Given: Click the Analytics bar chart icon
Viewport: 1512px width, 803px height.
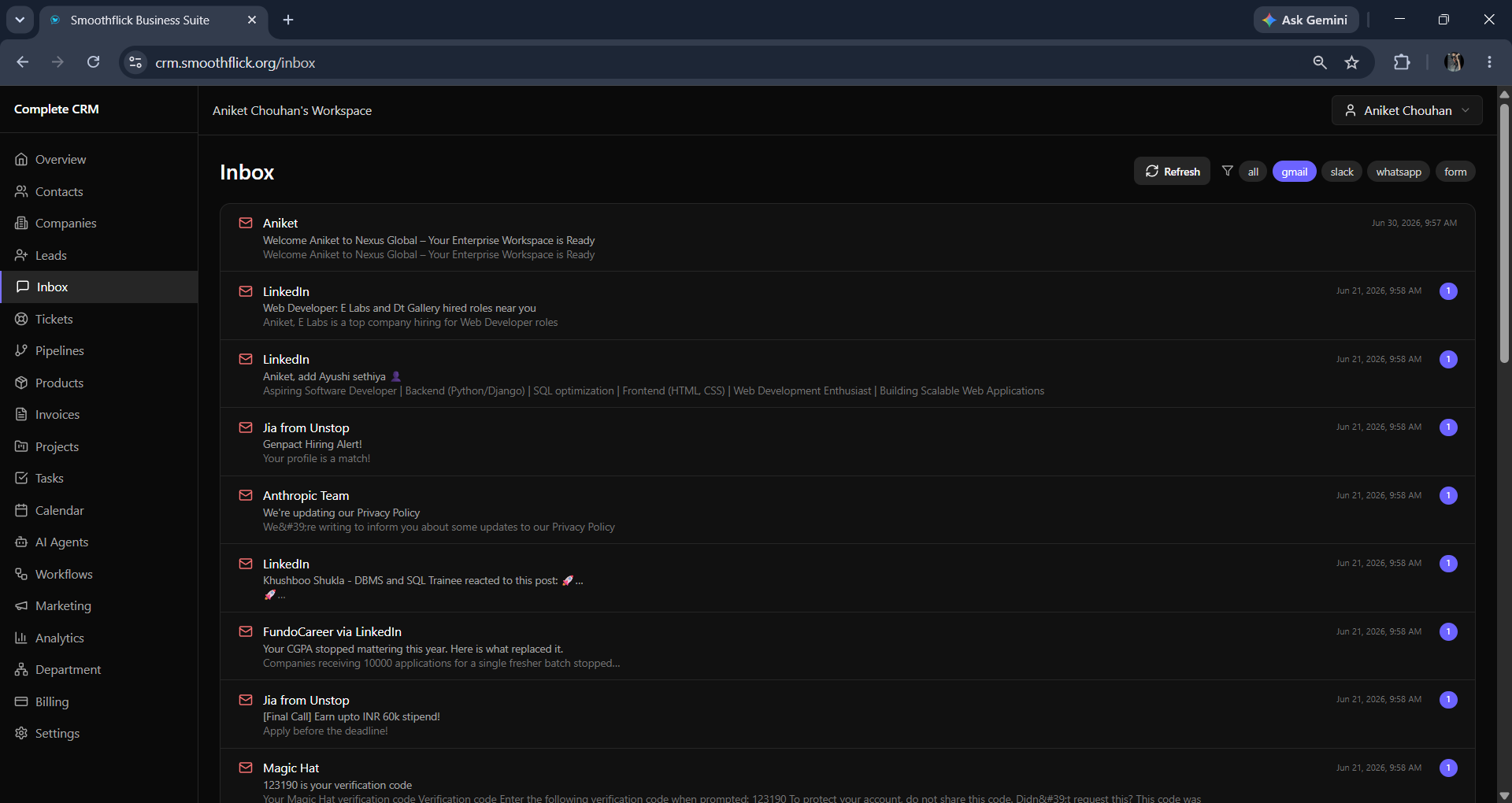Looking at the screenshot, I should [21, 638].
